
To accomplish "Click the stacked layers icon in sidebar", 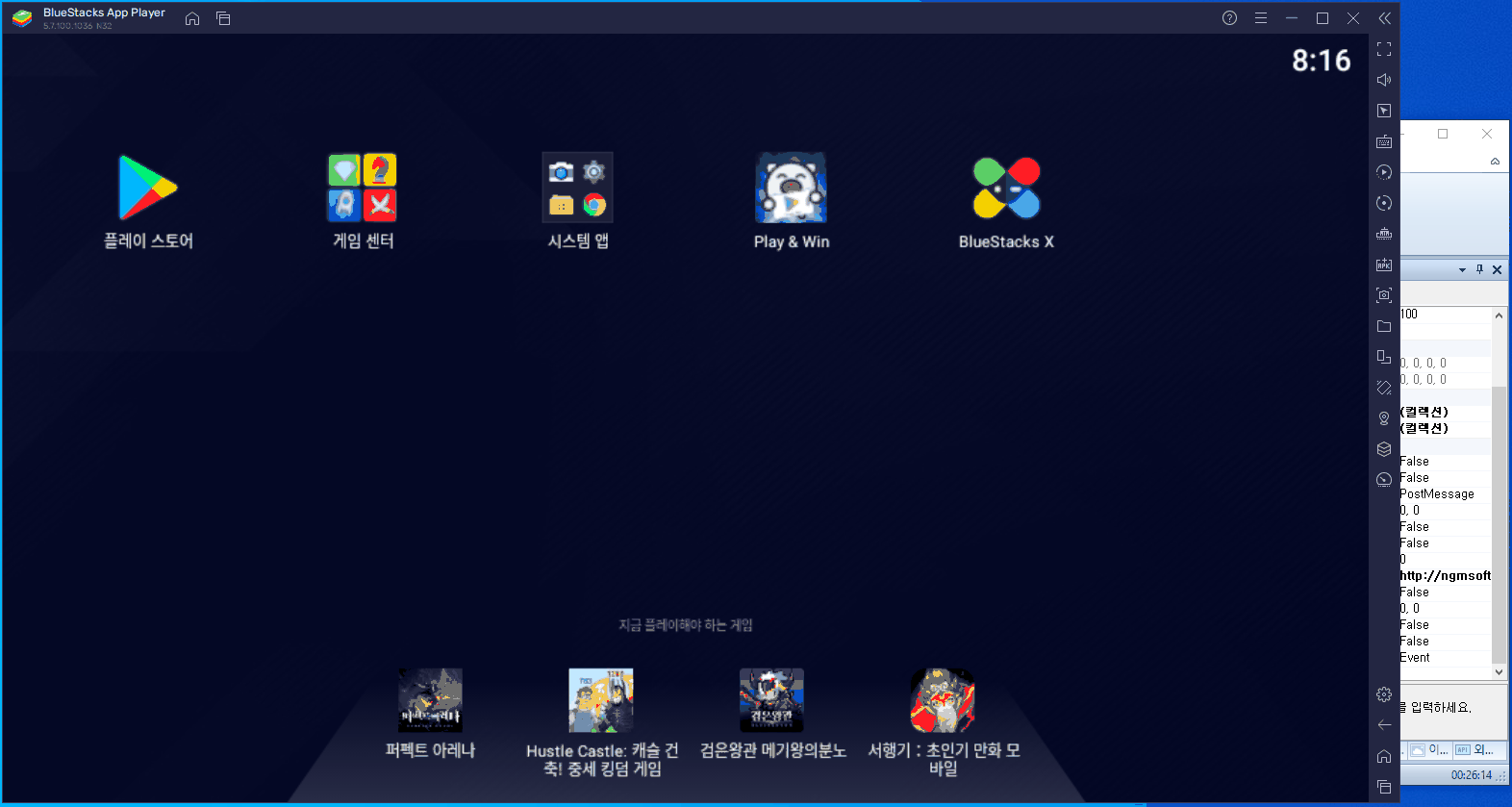I will click(1384, 449).
